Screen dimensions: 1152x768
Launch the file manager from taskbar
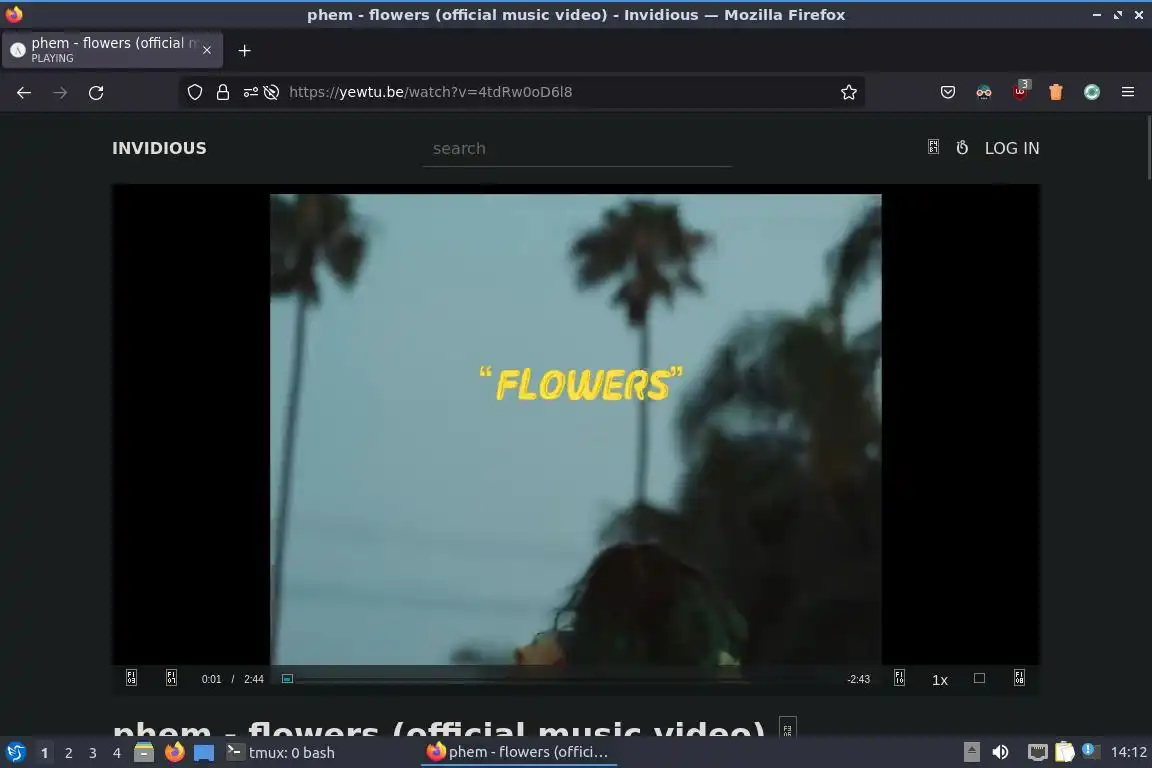(x=144, y=752)
